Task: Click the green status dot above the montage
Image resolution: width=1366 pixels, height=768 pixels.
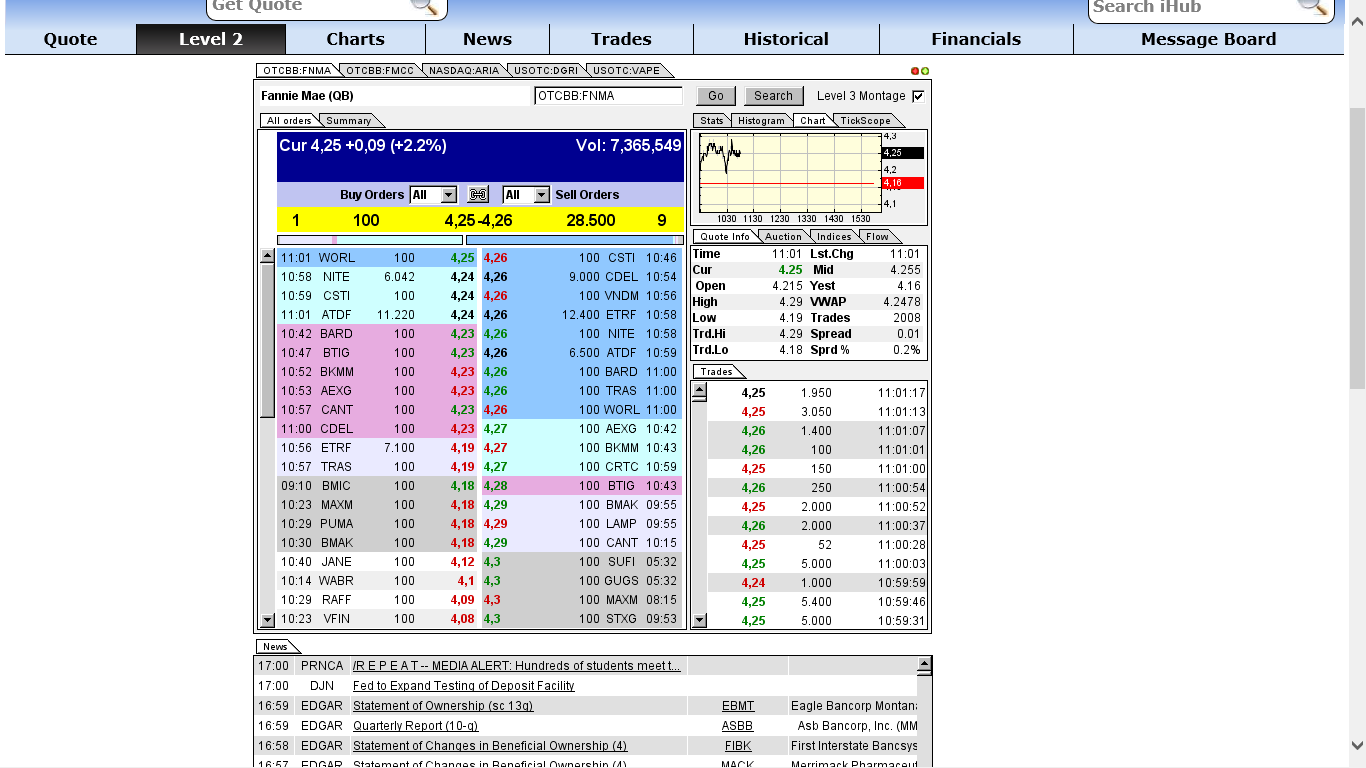Action: pos(923,71)
